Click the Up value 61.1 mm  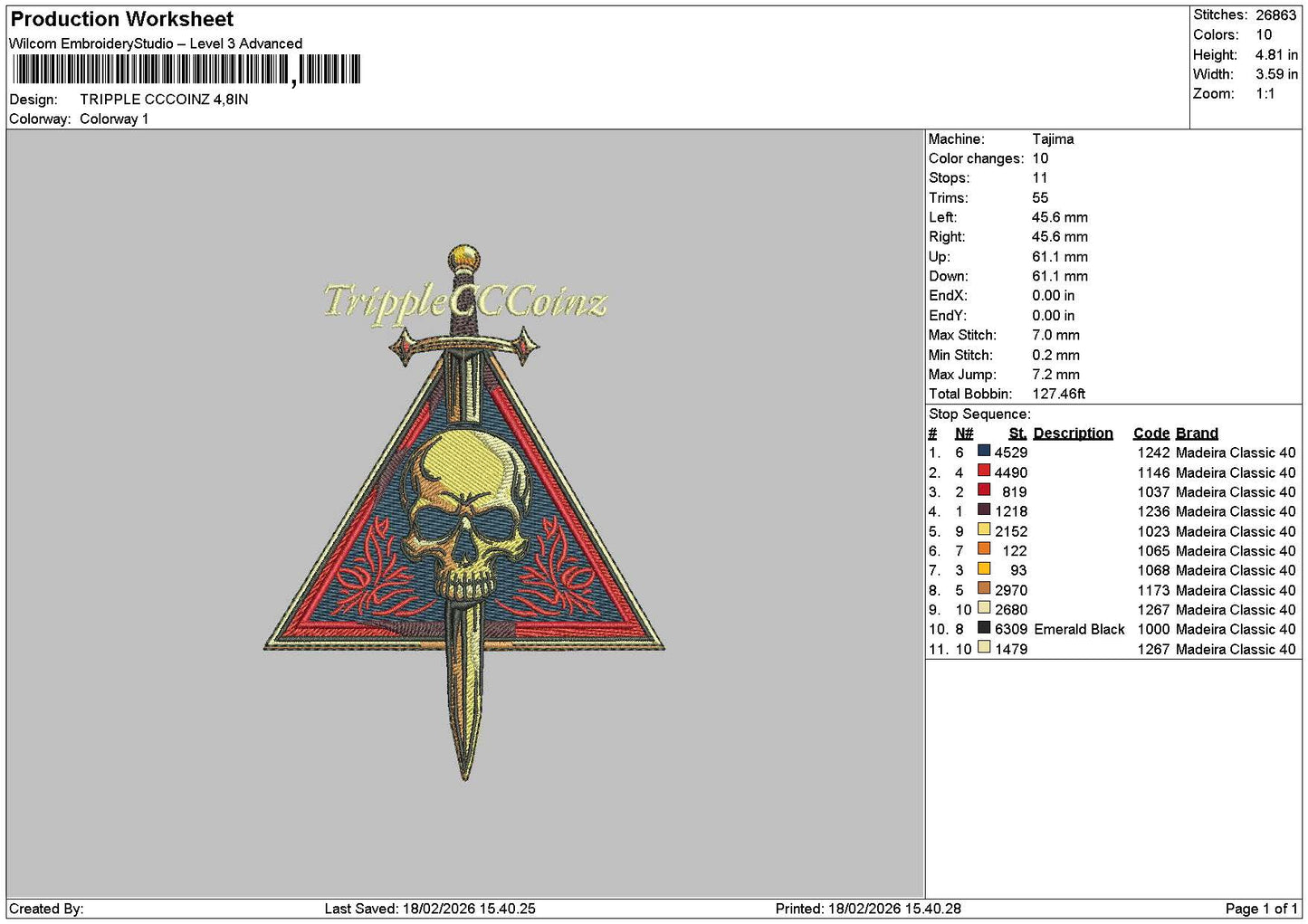pyautogui.click(x=1060, y=257)
